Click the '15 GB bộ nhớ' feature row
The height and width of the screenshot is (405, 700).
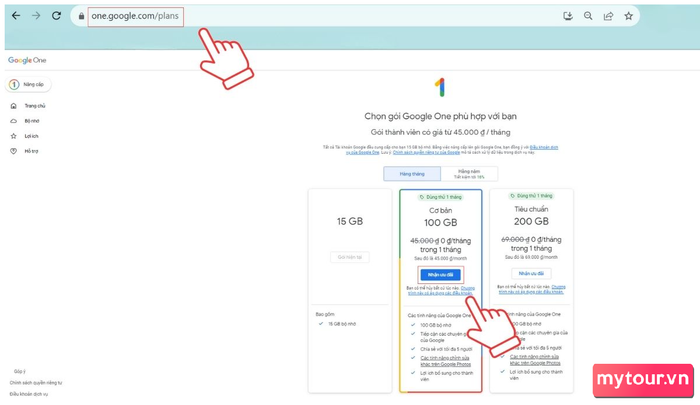pos(338,324)
